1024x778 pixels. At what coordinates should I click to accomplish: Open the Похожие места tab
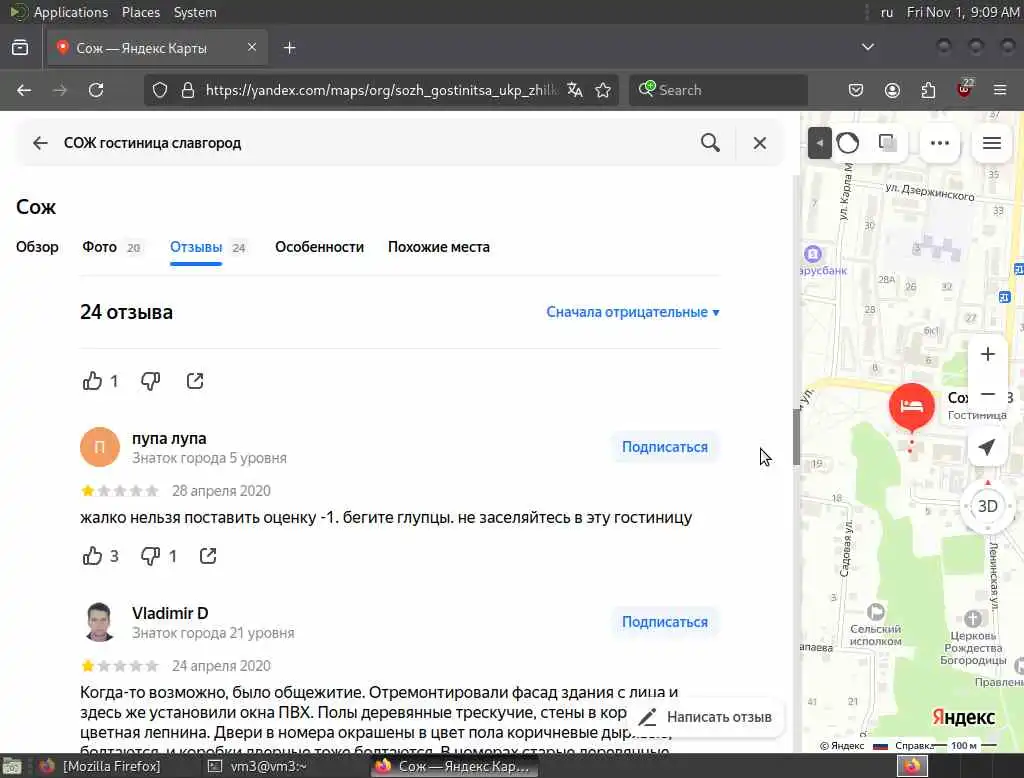pyautogui.click(x=439, y=247)
